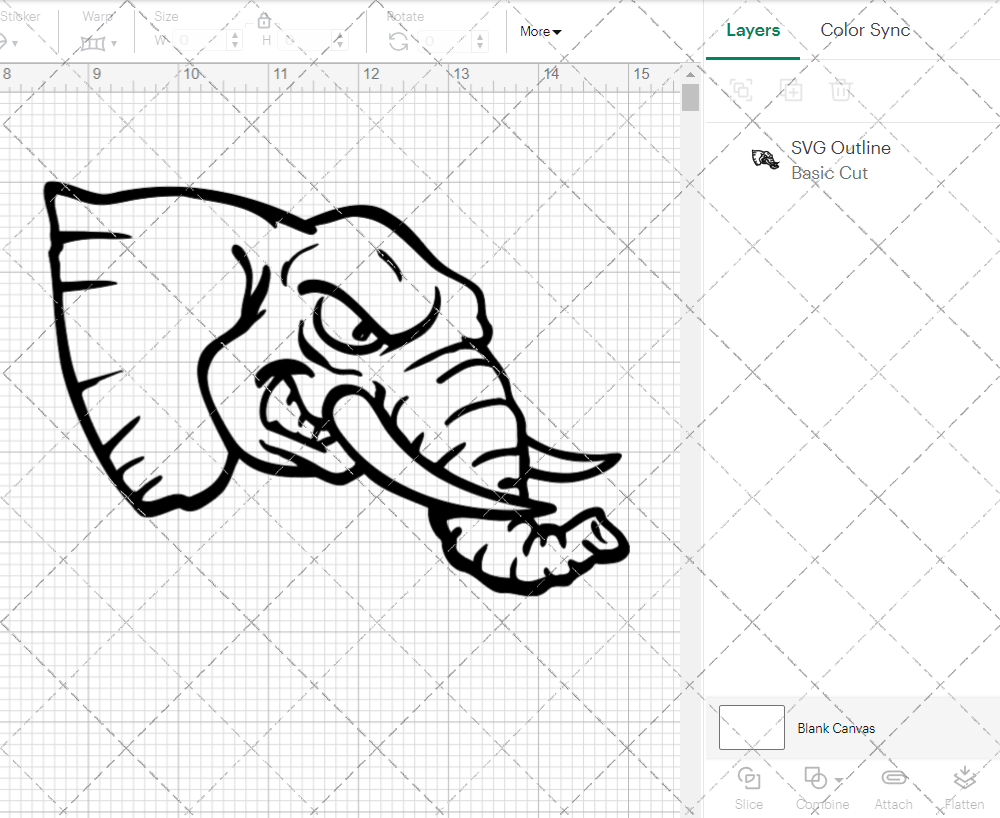
Task: Click the canvas vertical scrollbar
Action: (x=690, y=98)
